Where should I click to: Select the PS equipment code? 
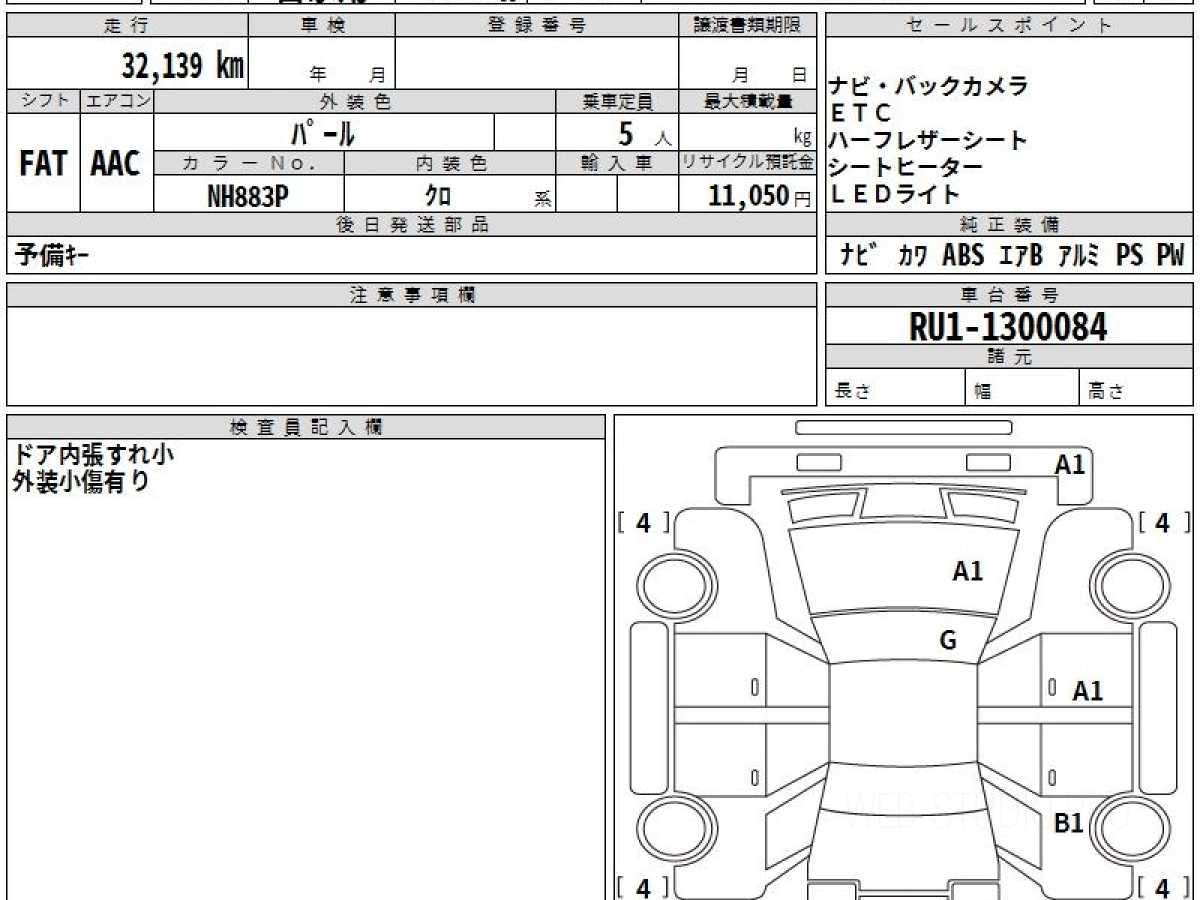tap(1130, 256)
